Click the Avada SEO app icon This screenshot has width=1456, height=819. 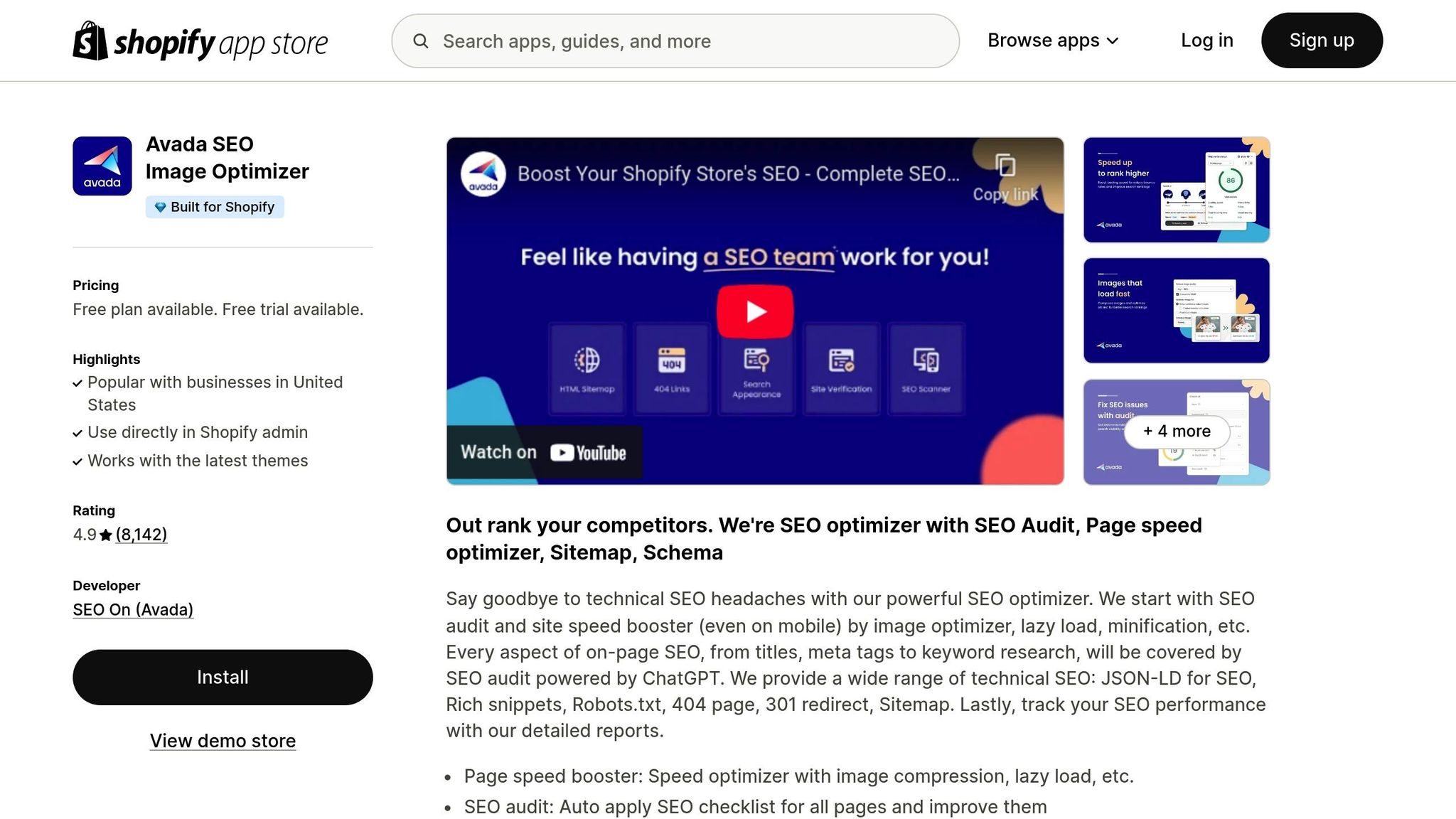[102, 166]
